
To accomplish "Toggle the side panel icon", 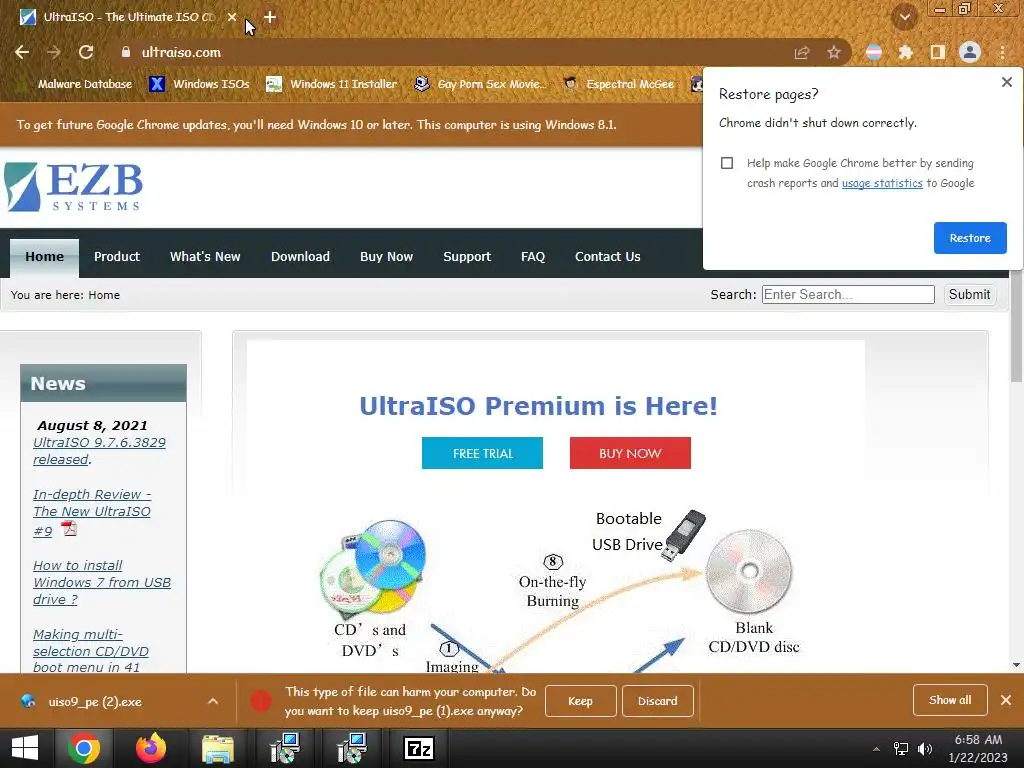I will click(x=937, y=52).
